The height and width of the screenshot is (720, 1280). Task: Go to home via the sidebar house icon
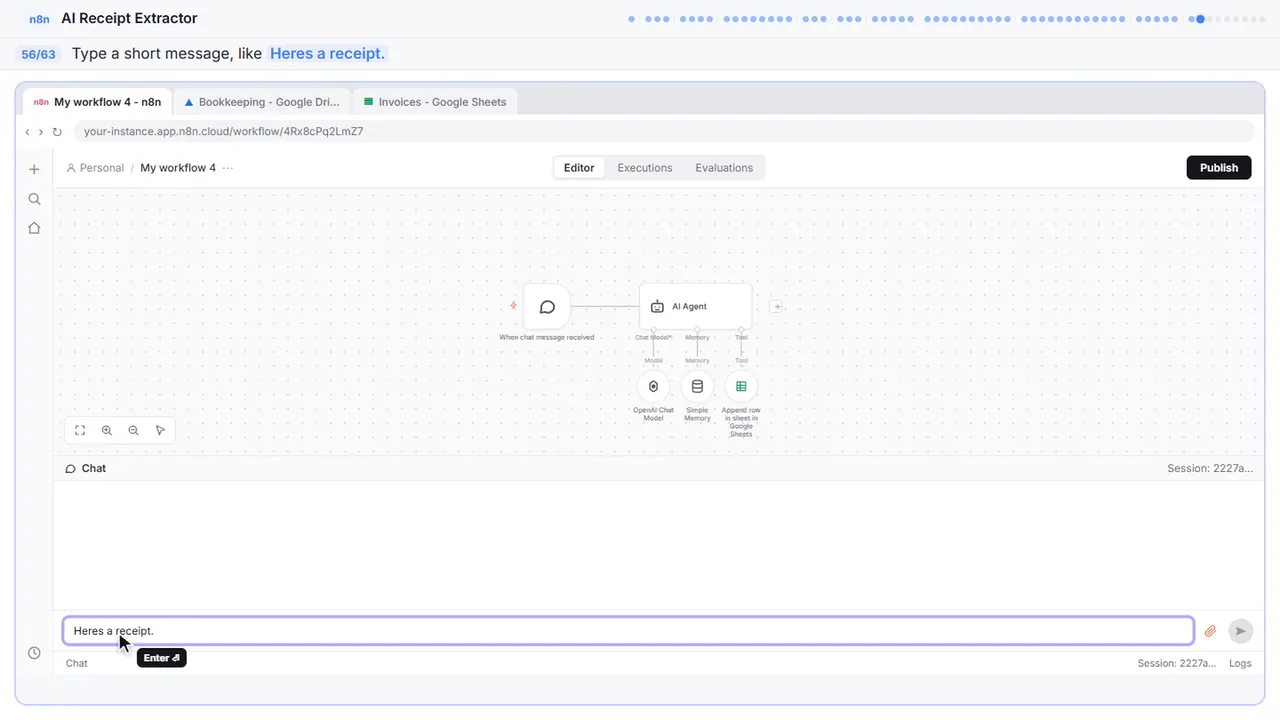click(x=34, y=228)
